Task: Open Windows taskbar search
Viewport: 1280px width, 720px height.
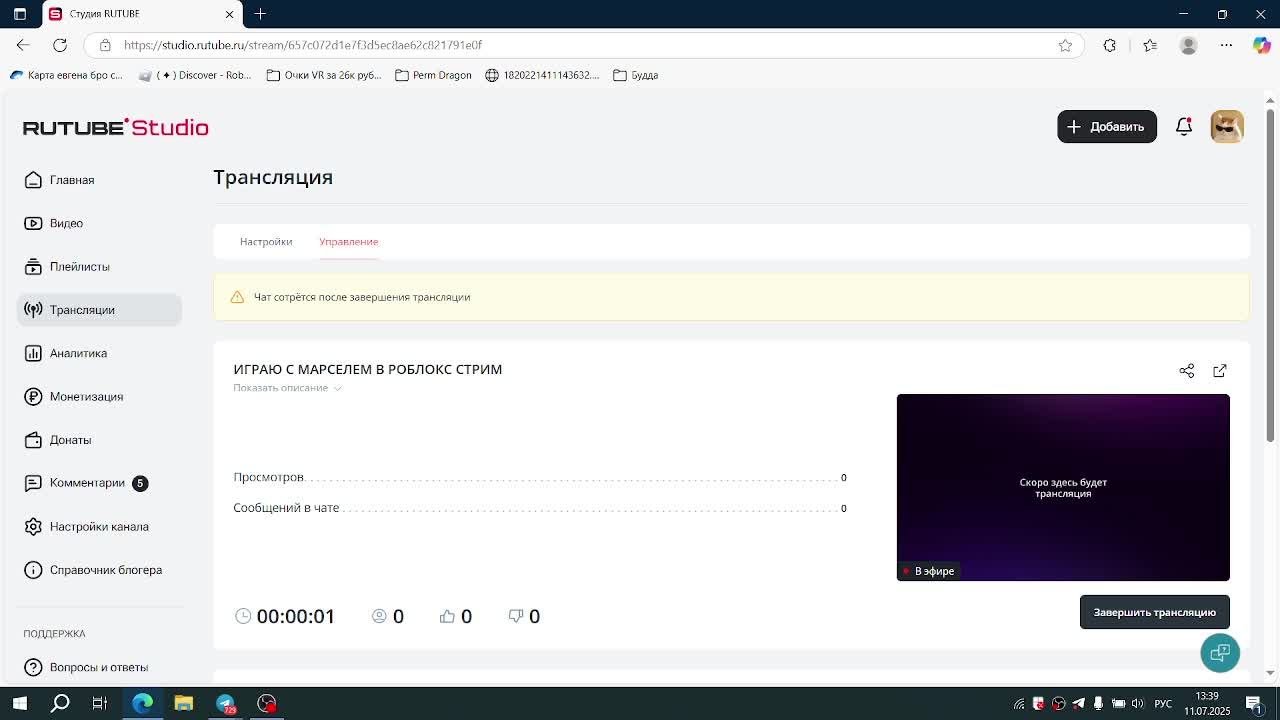Action: pos(60,703)
